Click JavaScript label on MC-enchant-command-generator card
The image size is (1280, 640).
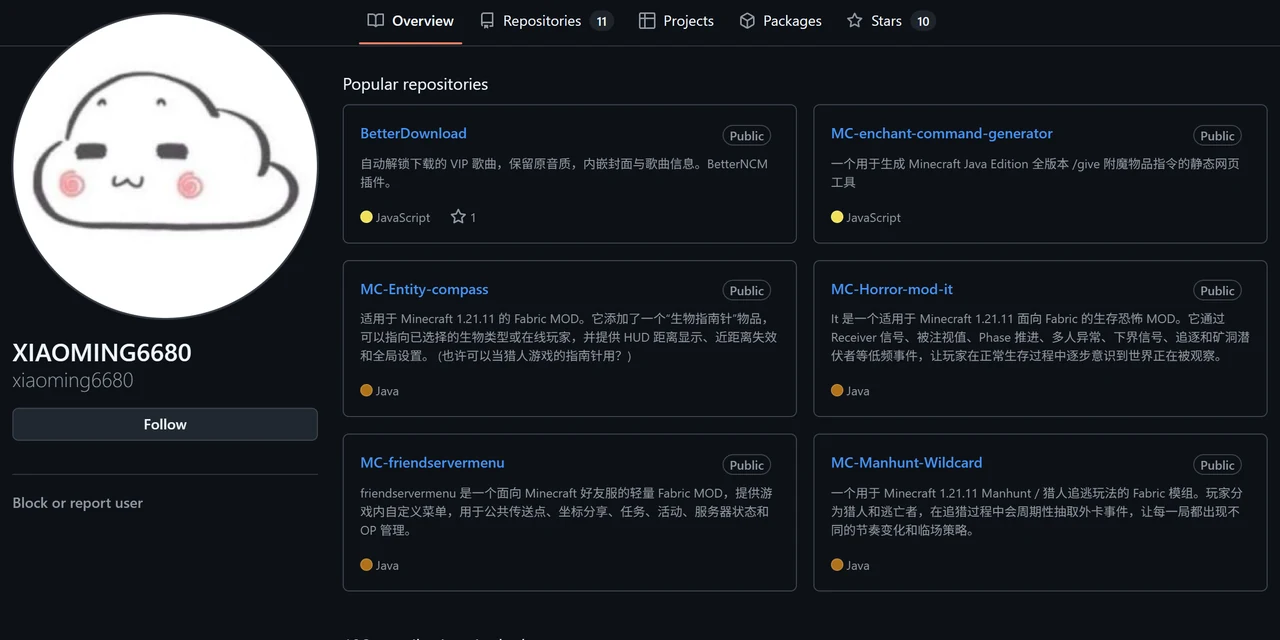pos(874,218)
